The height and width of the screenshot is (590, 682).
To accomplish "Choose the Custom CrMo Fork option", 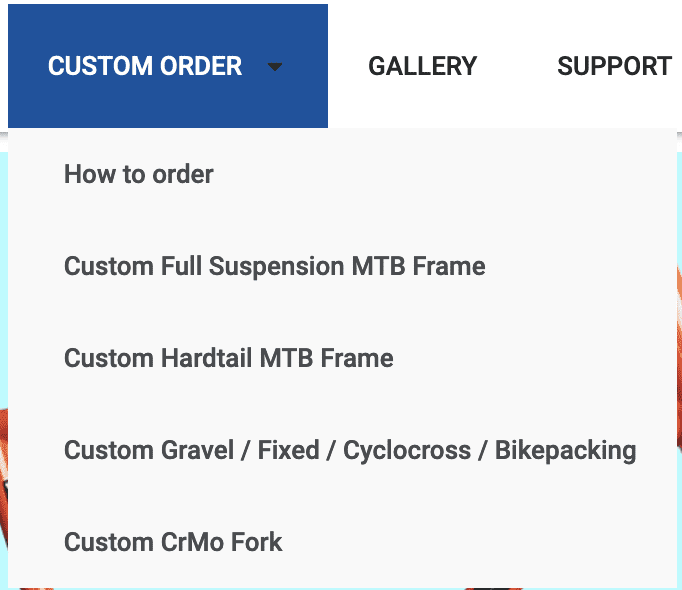I will click(173, 543).
